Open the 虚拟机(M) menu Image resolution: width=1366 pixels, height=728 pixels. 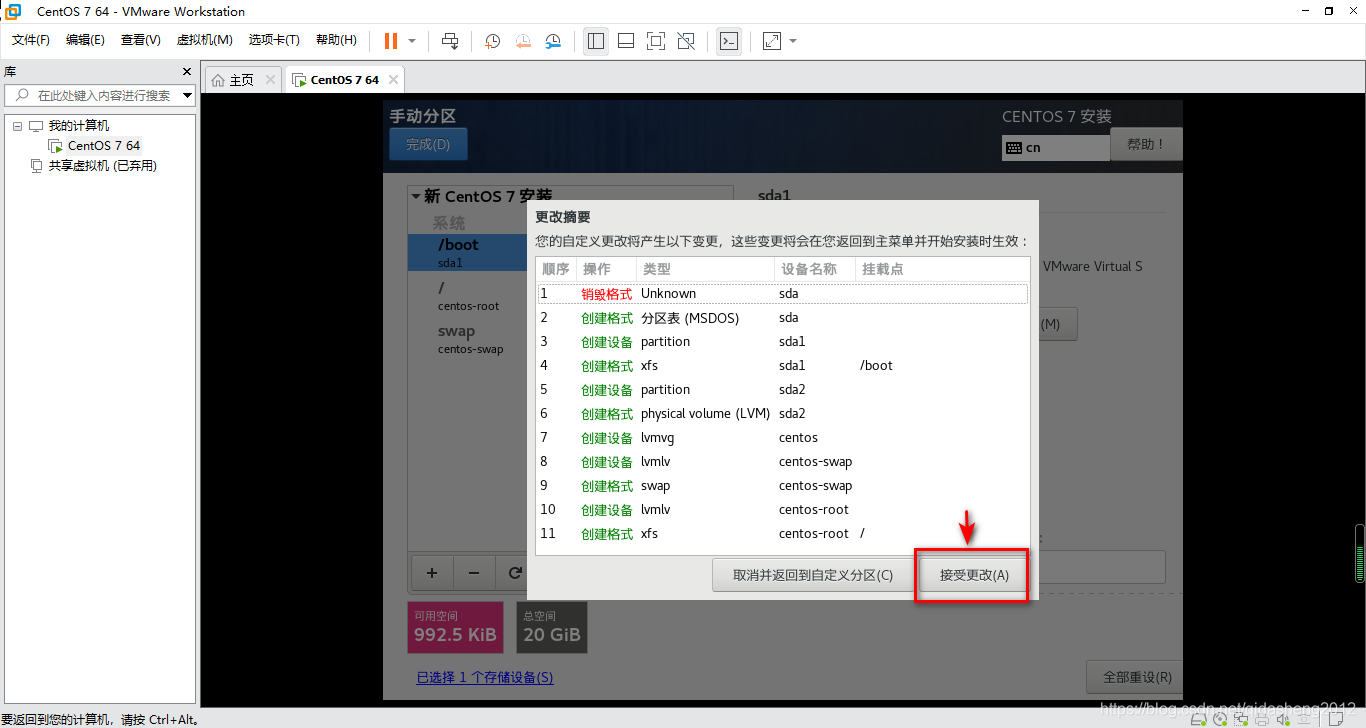204,40
